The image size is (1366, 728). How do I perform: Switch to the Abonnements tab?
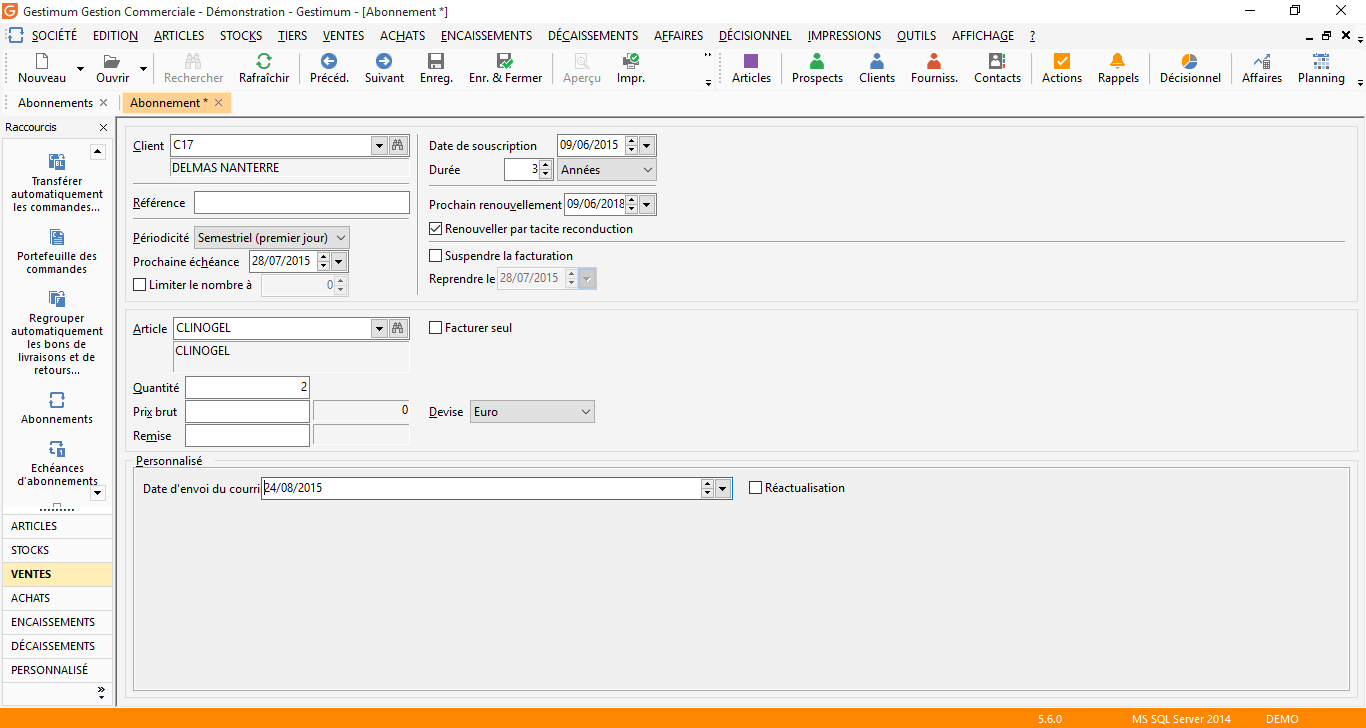[x=55, y=103]
